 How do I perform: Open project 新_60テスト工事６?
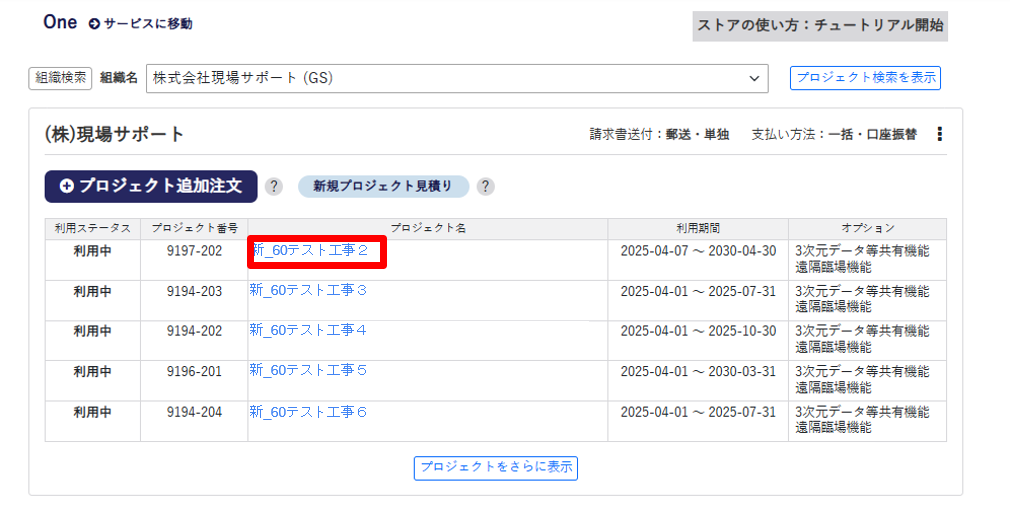308,412
